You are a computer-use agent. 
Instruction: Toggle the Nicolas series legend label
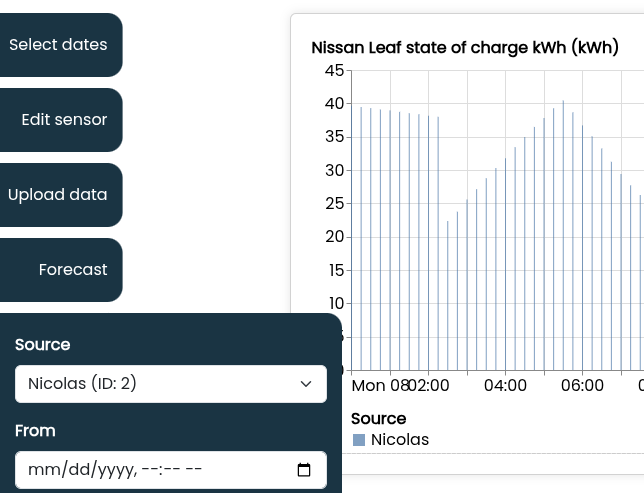(x=399, y=440)
